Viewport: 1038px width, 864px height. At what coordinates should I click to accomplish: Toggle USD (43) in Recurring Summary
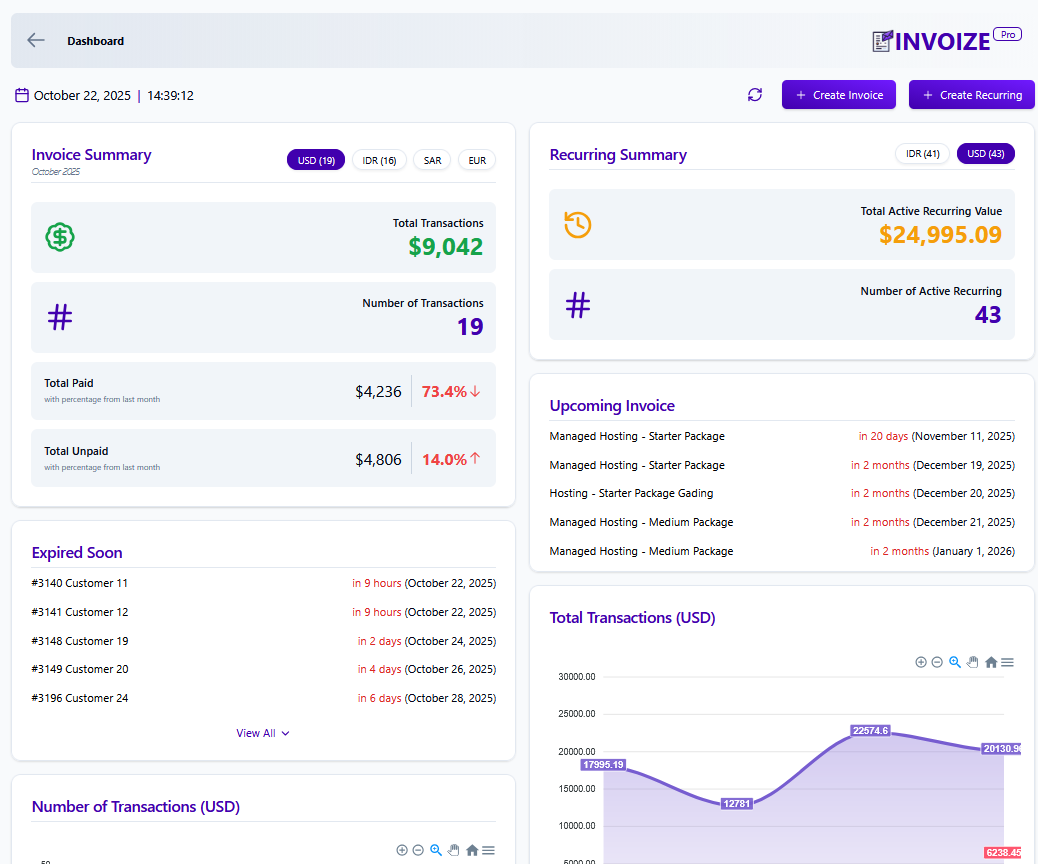[x=984, y=153]
